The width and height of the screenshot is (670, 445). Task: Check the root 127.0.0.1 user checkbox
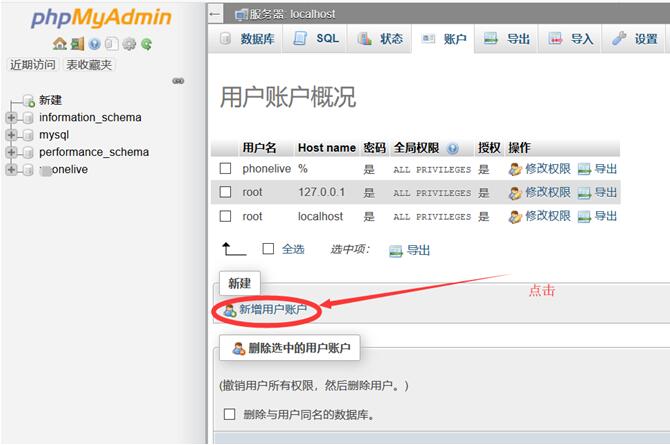click(225, 192)
